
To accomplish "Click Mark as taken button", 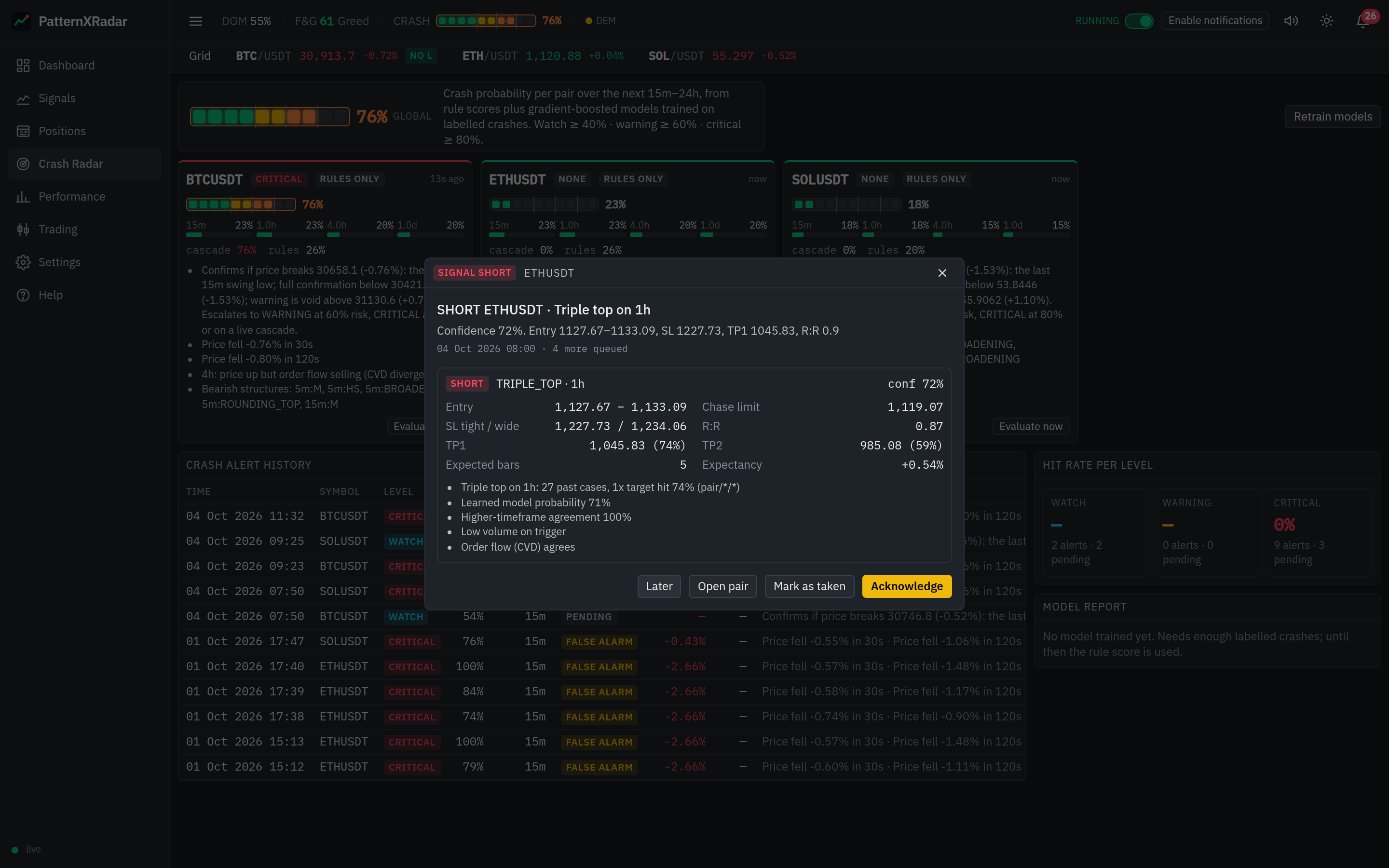I will (809, 586).
